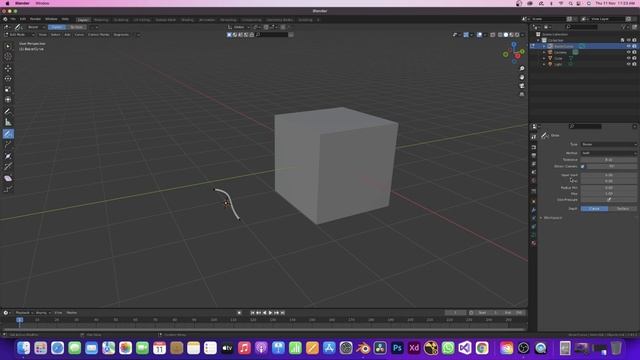Select the curve Radius tool
The height and width of the screenshot is (360, 640).
tap(8, 156)
